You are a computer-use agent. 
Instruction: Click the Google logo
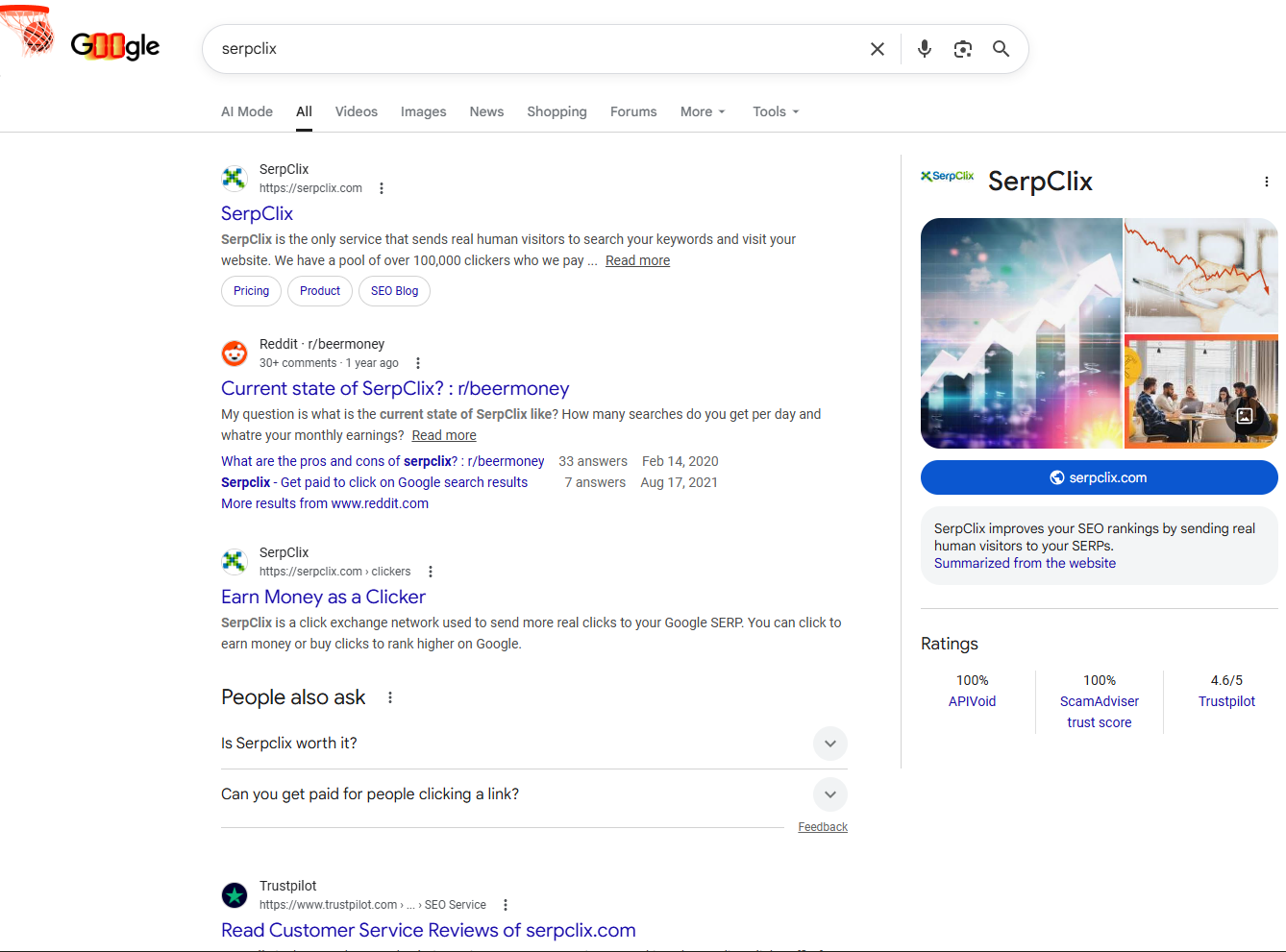click(x=114, y=45)
